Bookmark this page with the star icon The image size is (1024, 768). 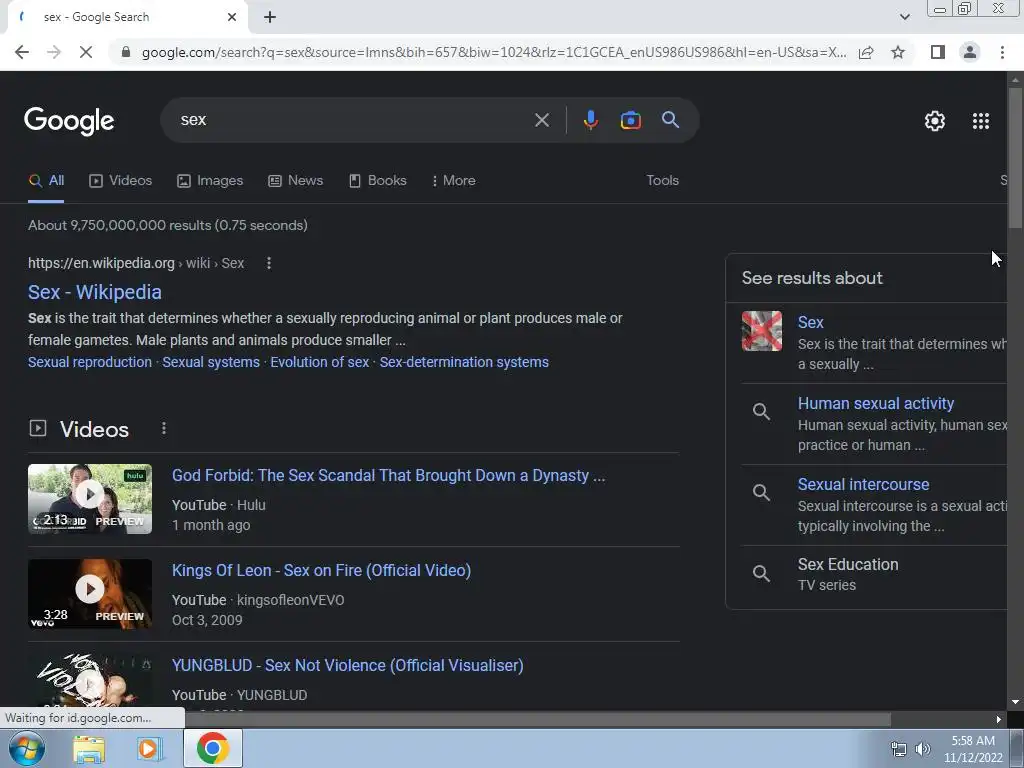click(x=898, y=52)
